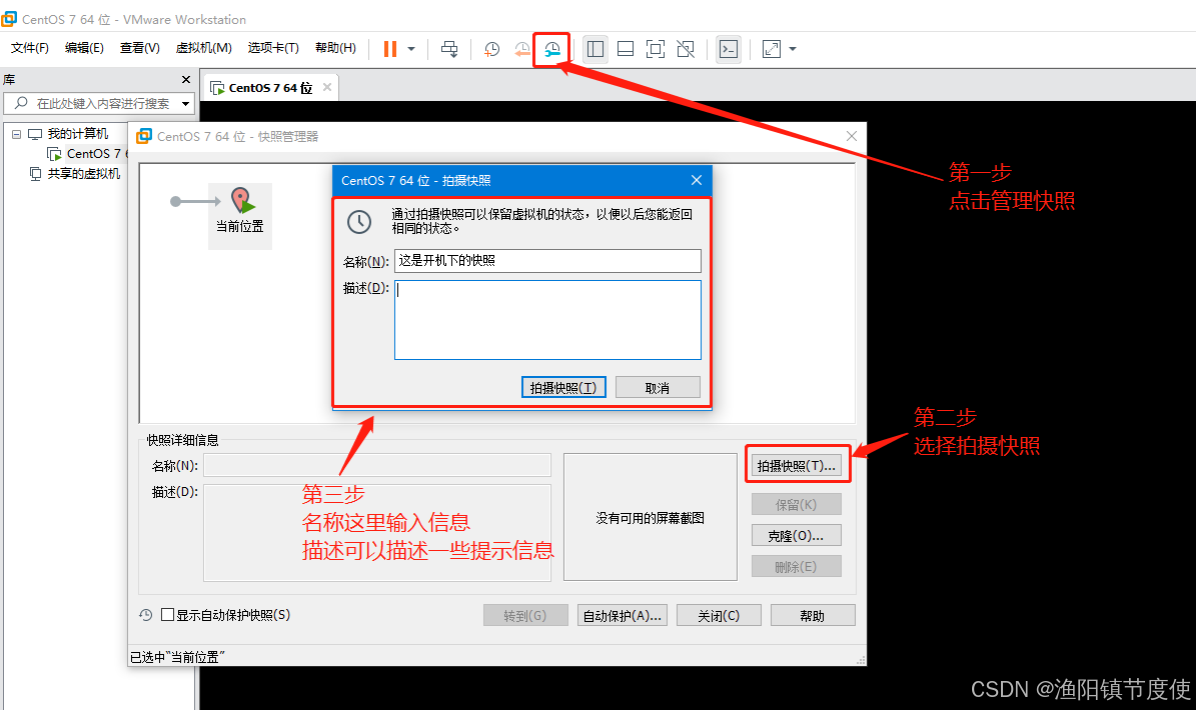Open the power options dropdown arrow next to pause
This screenshot has height=710, width=1196.
411,49
